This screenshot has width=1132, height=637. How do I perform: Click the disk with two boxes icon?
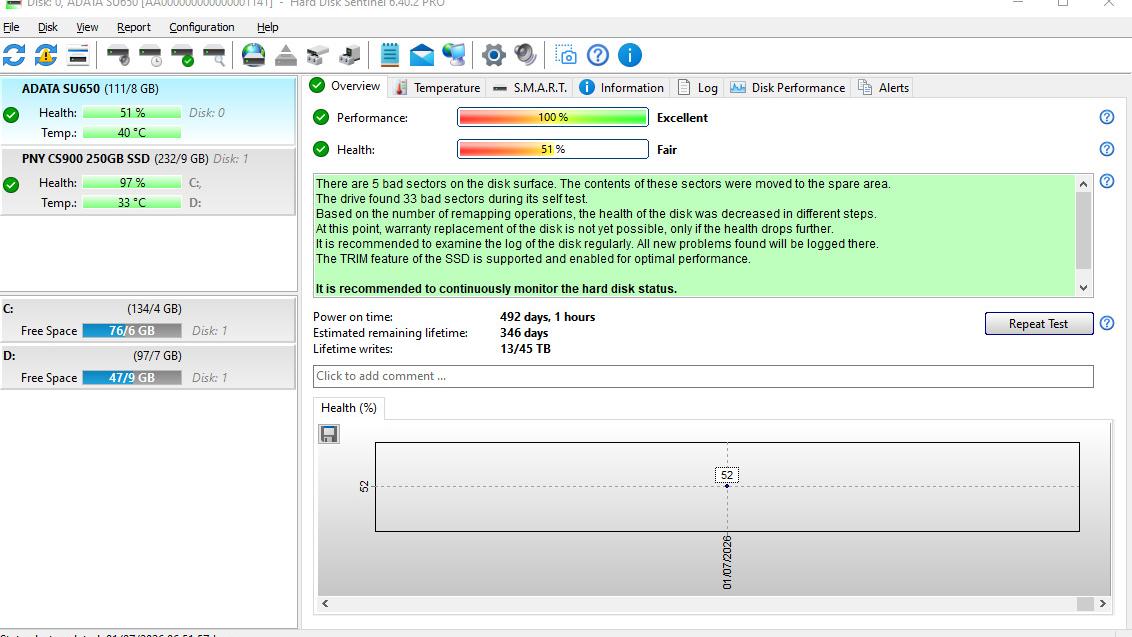pos(318,55)
